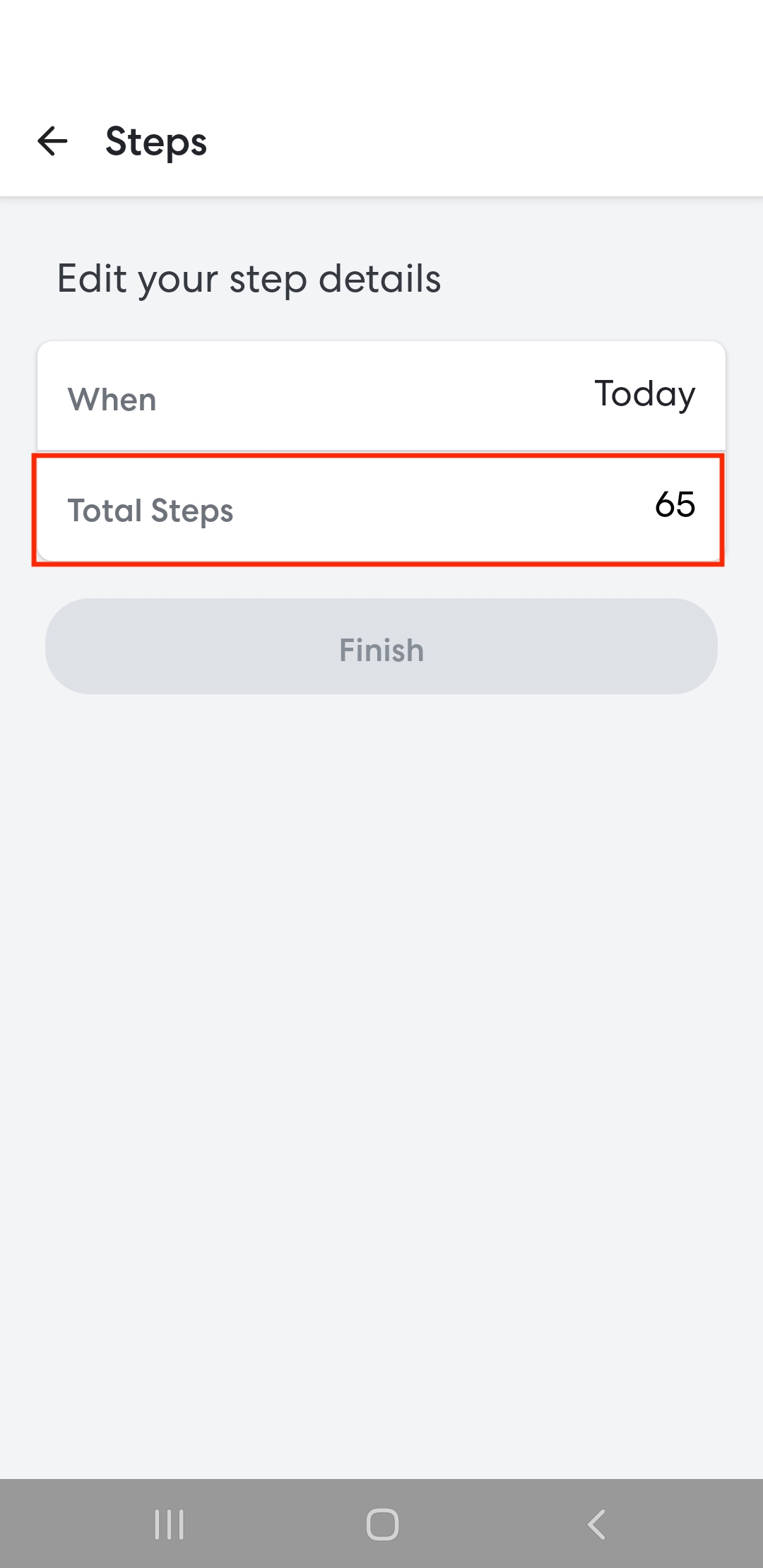This screenshot has height=1568, width=763.
Task: Tap the back arrow beside Steps title
Action: [52, 141]
